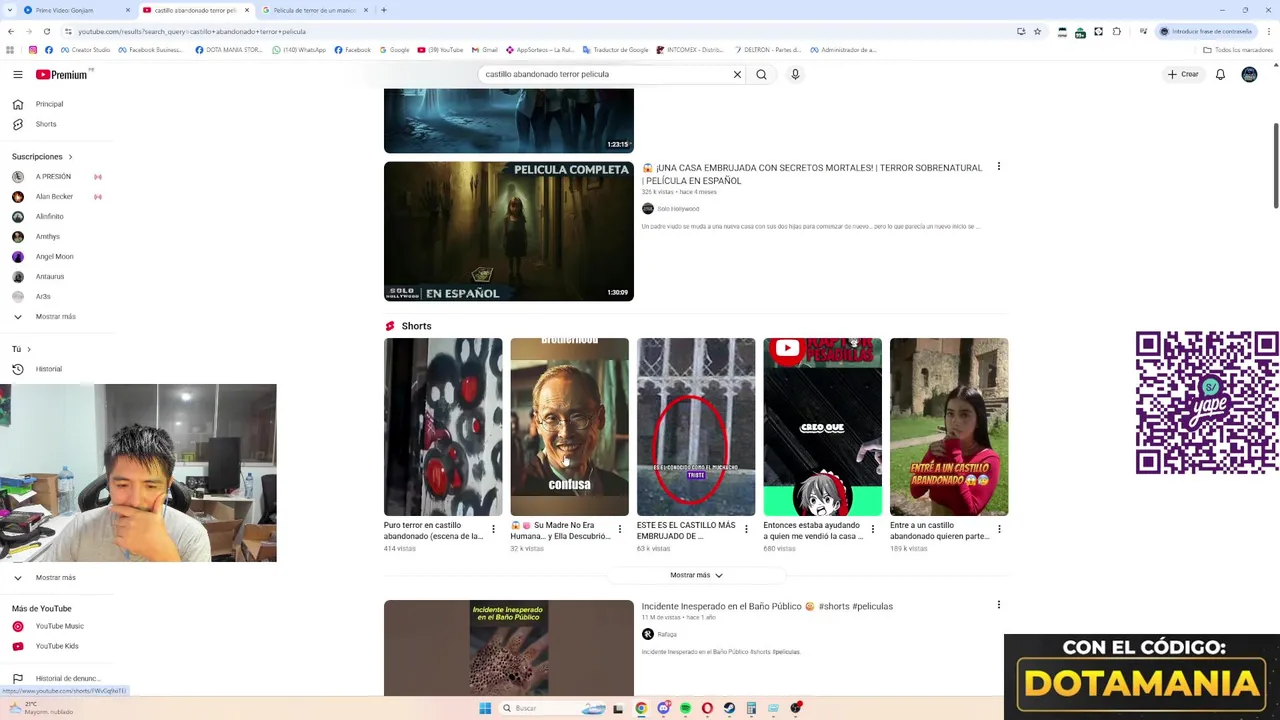Open options for Incidente Inesperado video
This screenshot has width=1280, height=720.
[x=998, y=605]
